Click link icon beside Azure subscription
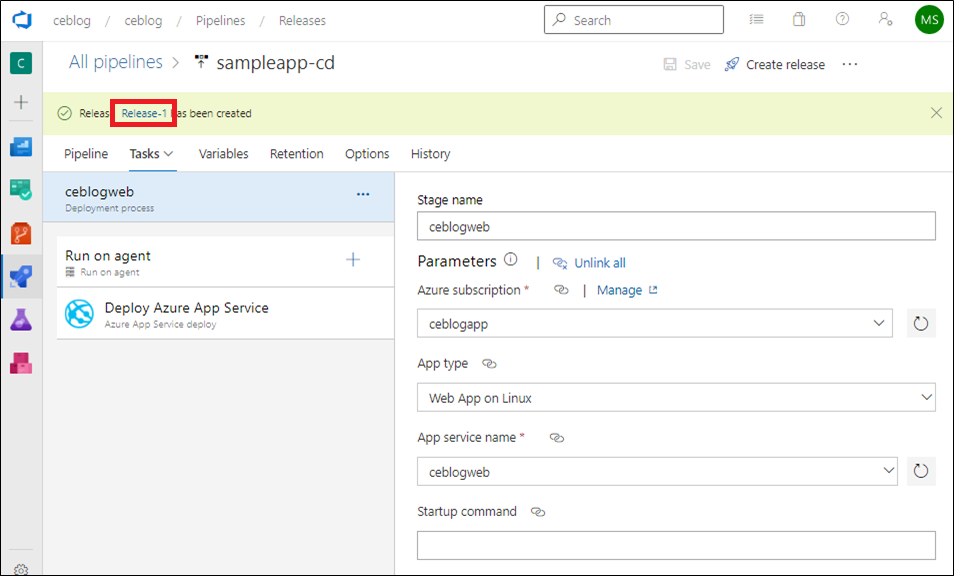The width and height of the screenshot is (954, 576). pyautogui.click(x=561, y=290)
